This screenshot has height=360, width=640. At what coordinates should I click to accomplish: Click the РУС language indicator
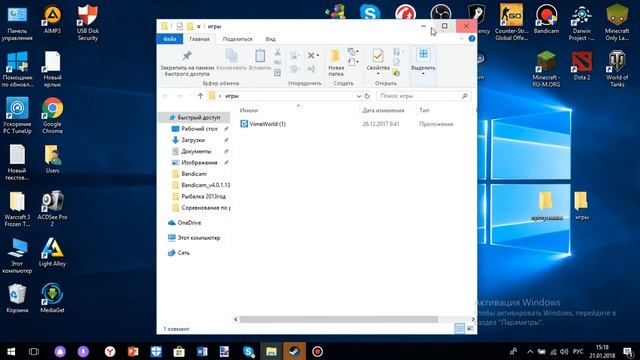pos(578,351)
